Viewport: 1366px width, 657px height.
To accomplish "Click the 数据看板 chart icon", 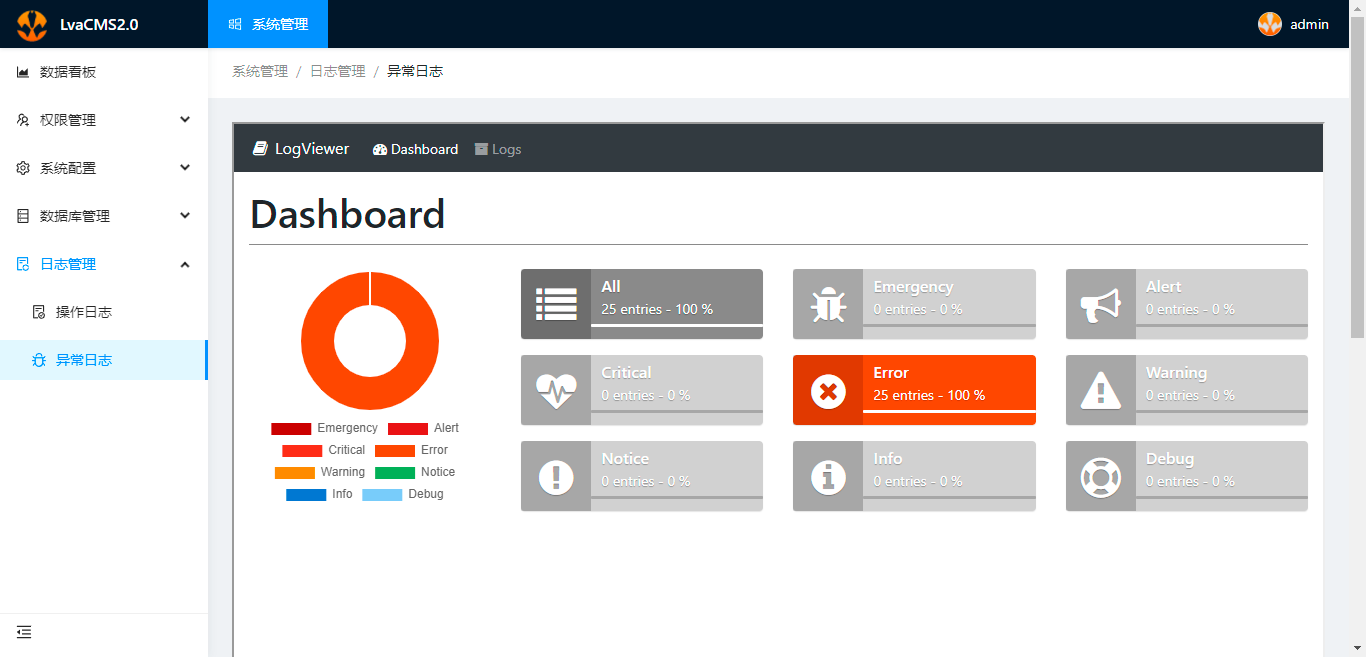I will click(23, 72).
